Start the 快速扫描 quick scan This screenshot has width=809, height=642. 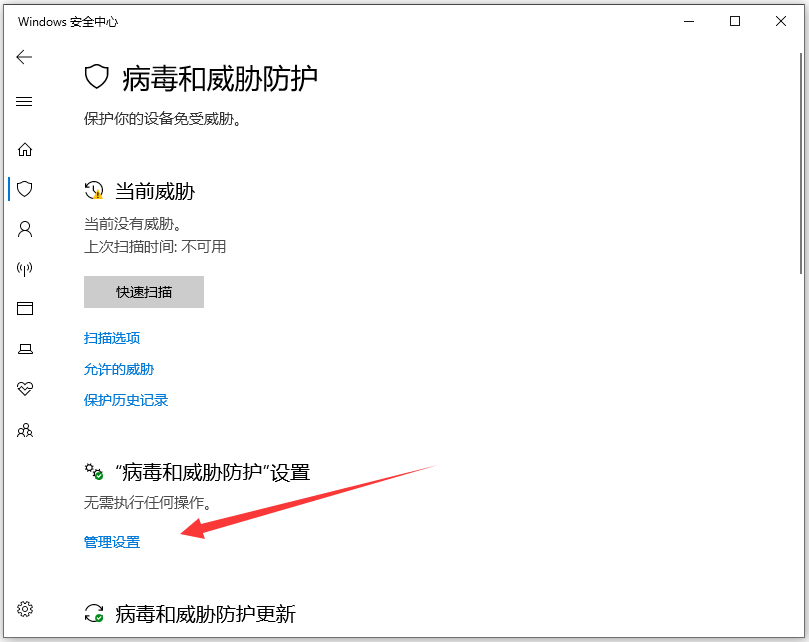click(144, 292)
